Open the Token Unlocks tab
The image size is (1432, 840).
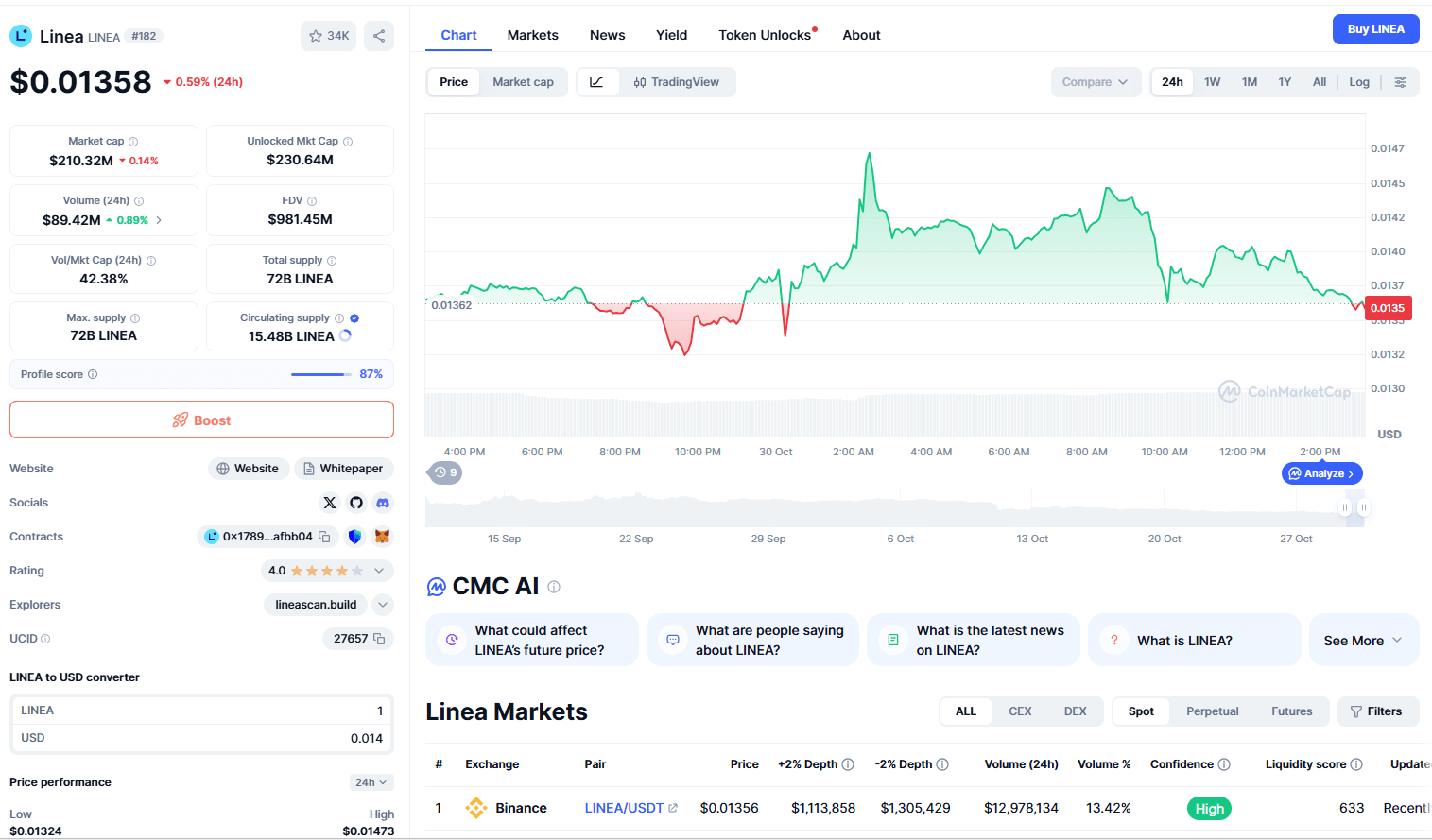click(767, 35)
